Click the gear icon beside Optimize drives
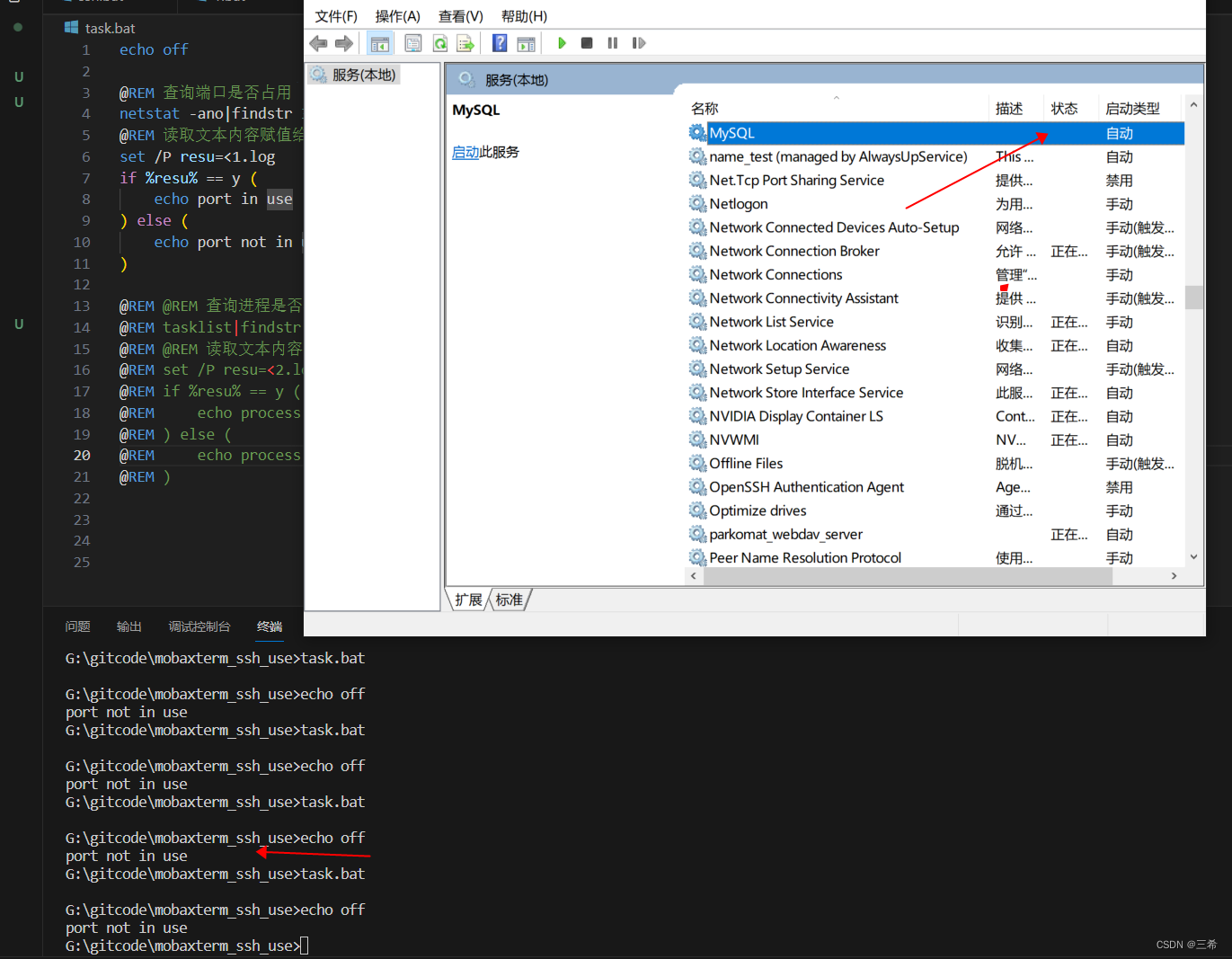The image size is (1232, 959). click(697, 511)
